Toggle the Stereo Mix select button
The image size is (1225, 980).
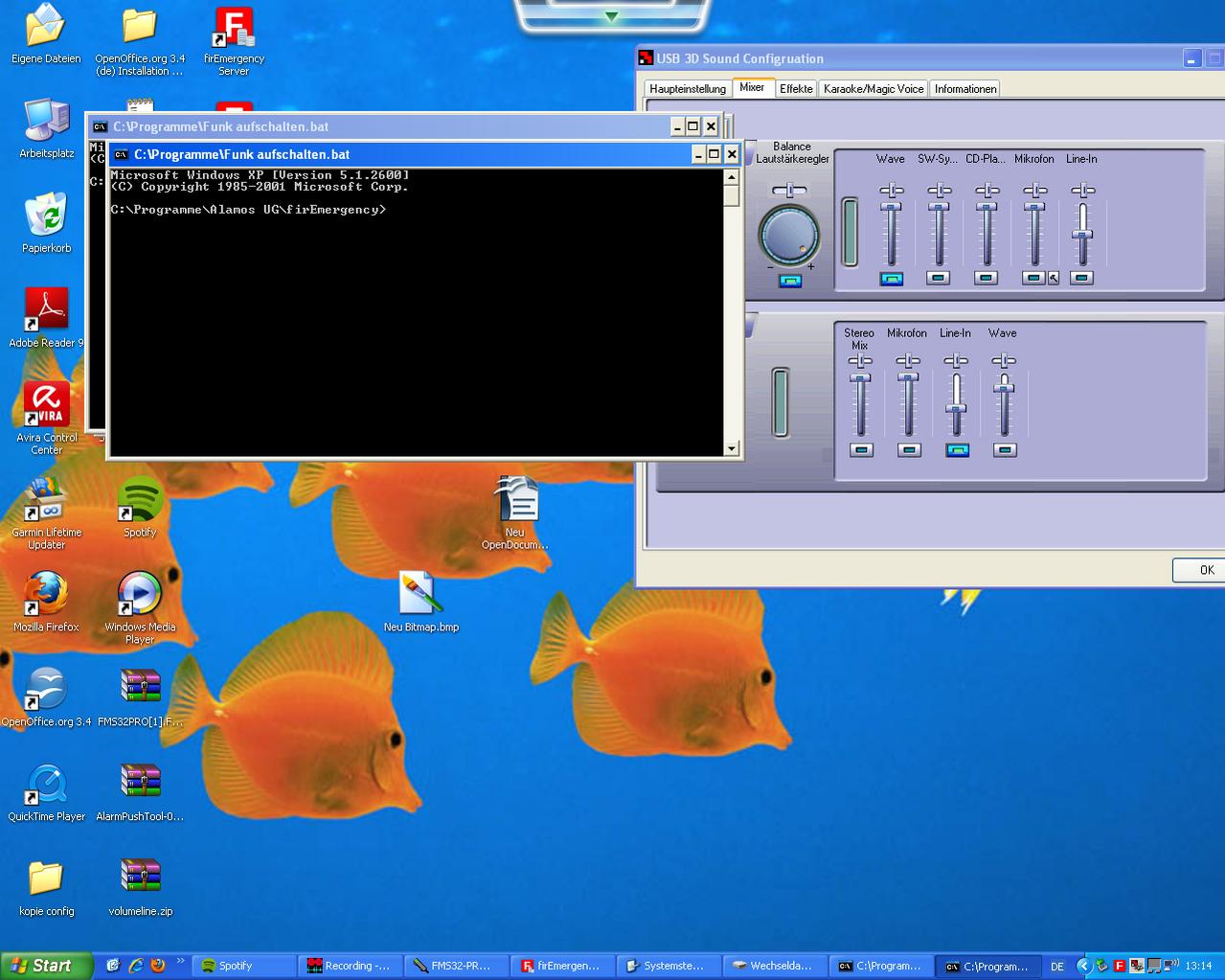[861, 450]
